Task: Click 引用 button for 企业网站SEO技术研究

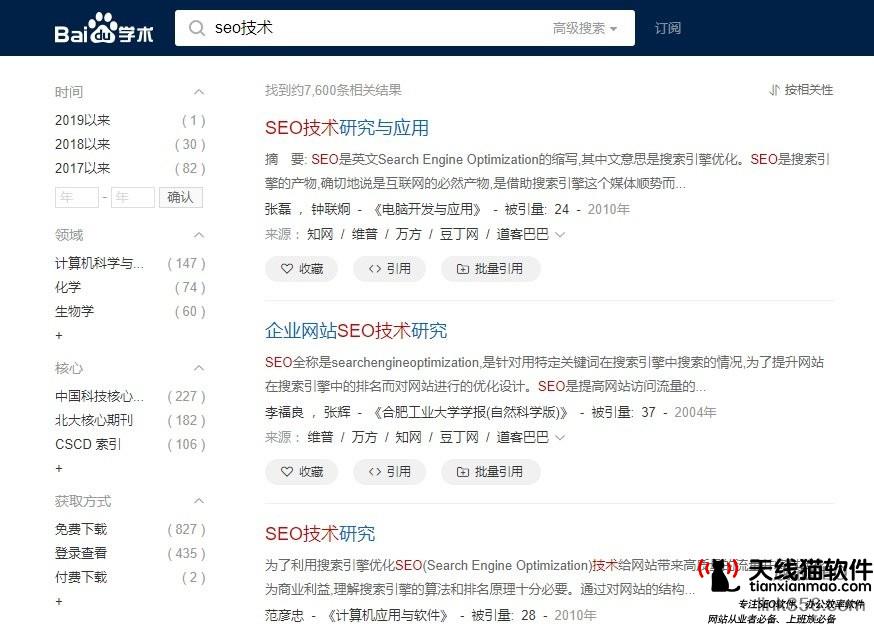Action: (390, 472)
